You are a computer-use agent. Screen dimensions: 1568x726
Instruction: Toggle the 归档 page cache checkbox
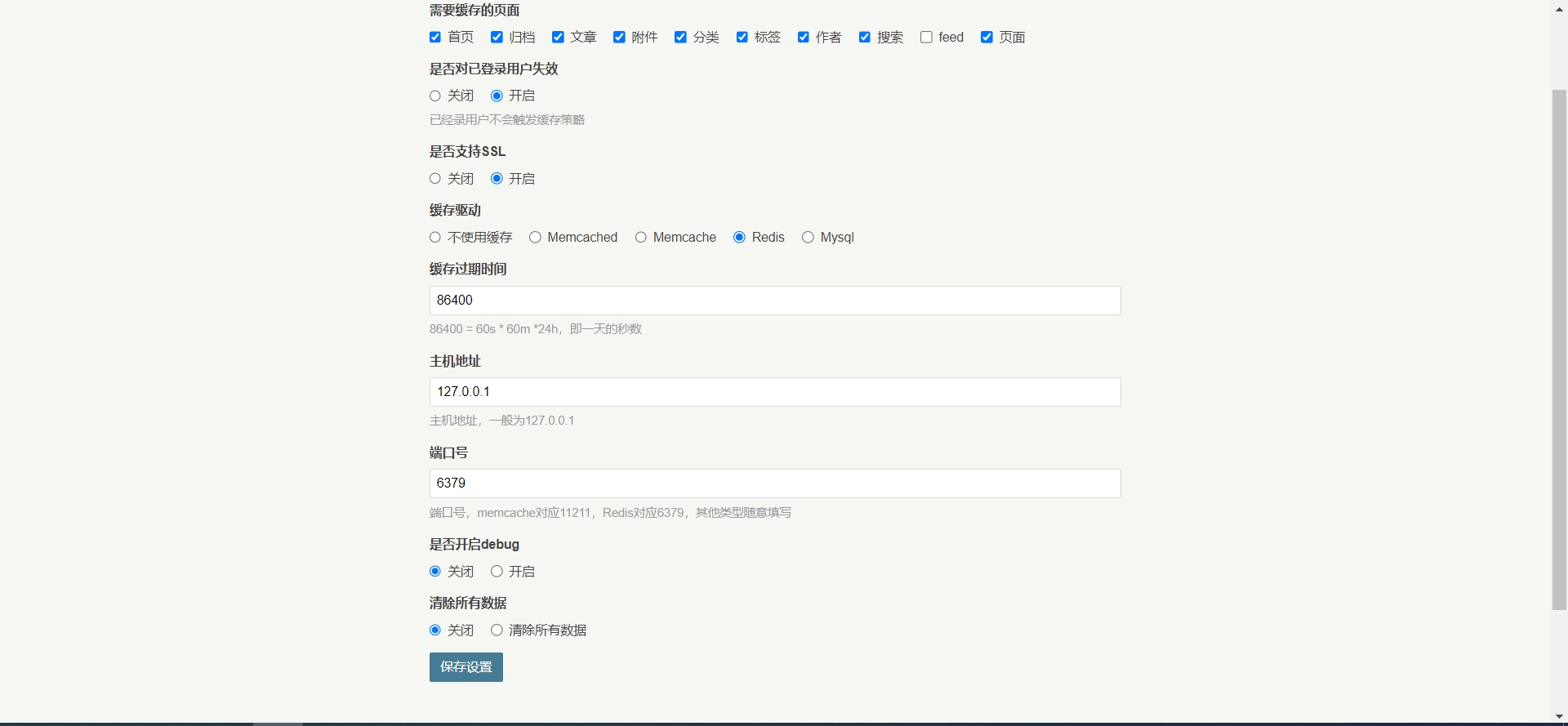click(x=497, y=38)
